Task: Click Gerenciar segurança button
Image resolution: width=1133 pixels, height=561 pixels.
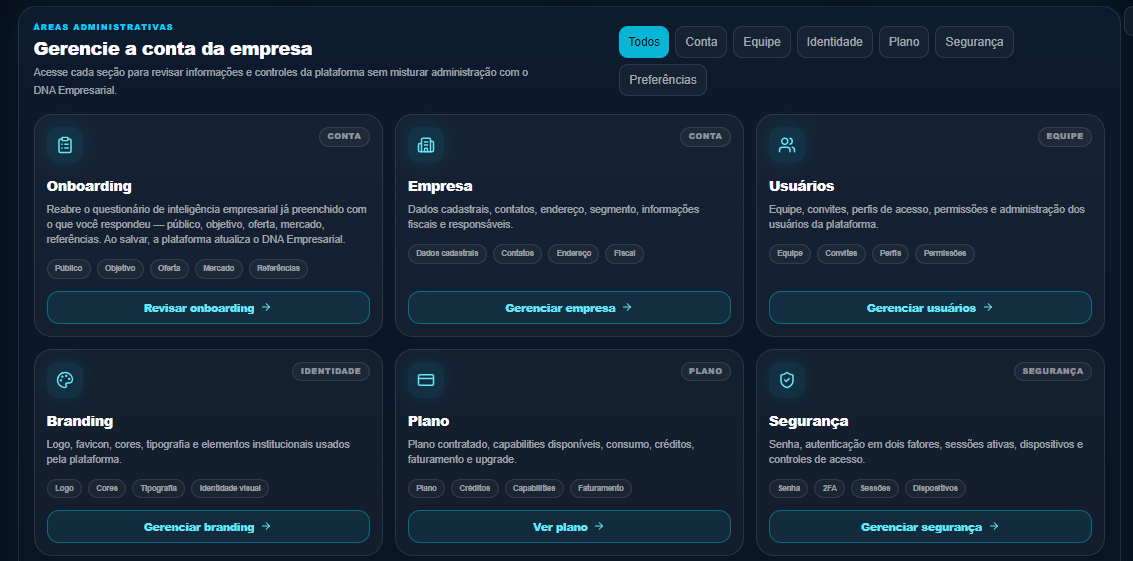Action: coord(930,527)
